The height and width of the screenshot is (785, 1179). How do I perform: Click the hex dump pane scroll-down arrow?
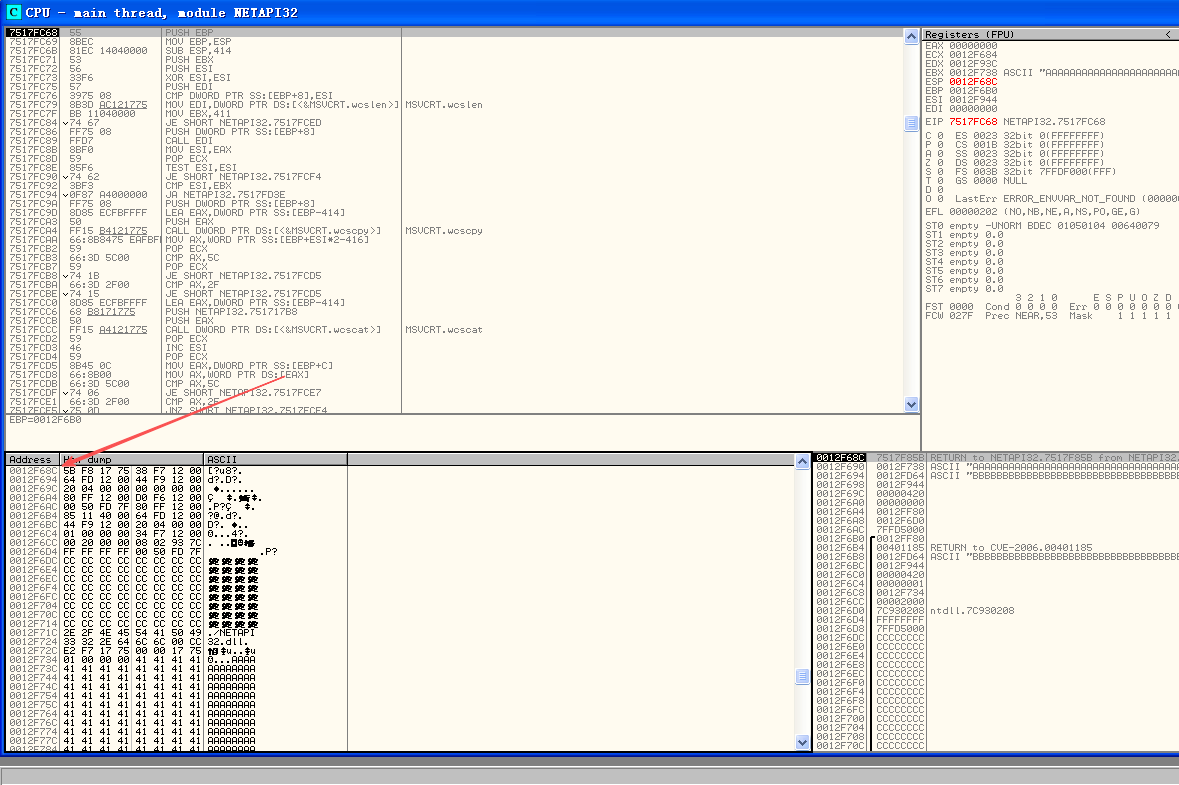(x=802, y=742)
